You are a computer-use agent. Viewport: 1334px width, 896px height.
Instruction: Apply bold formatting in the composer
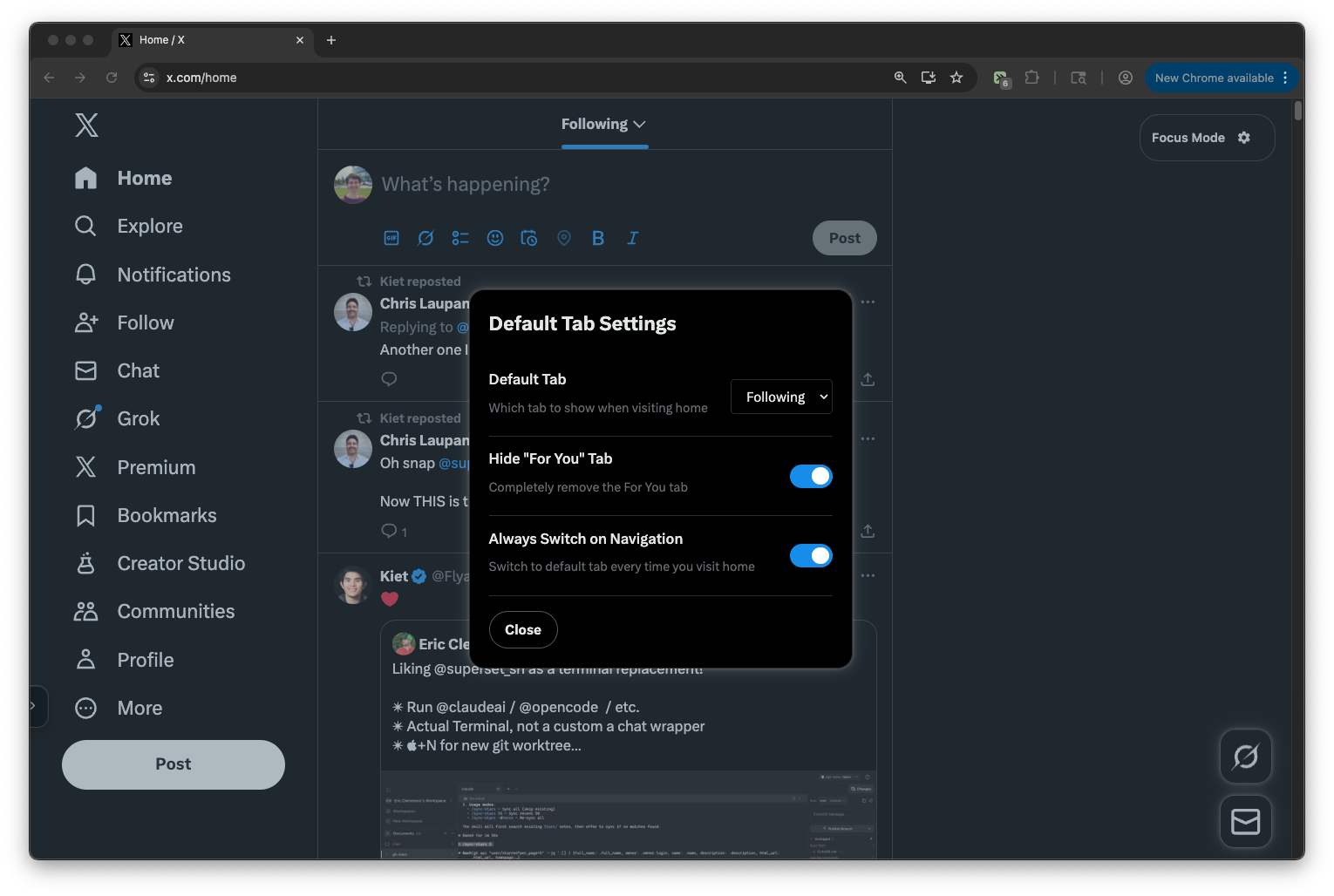(x=598, y=238)
